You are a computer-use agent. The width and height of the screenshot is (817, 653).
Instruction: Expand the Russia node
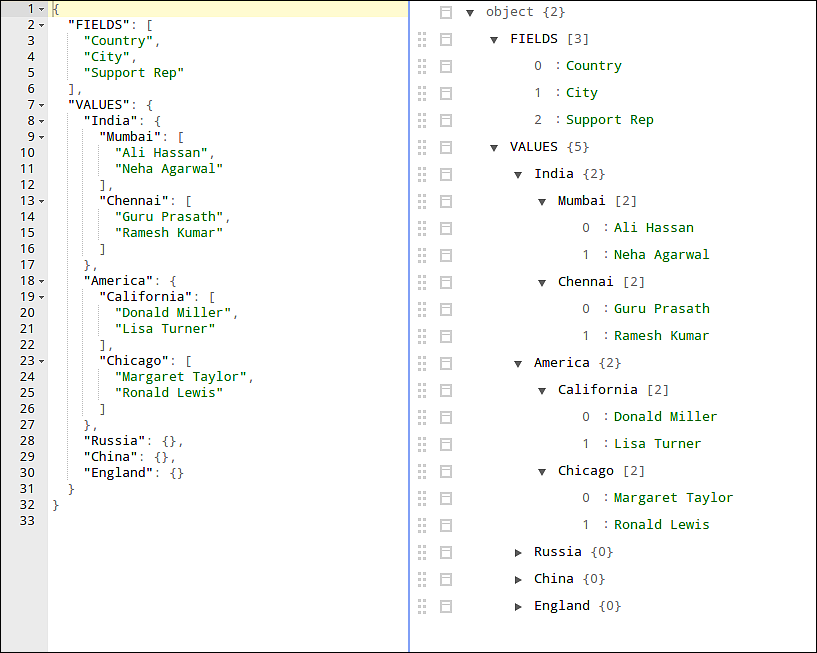click(518, 551)
